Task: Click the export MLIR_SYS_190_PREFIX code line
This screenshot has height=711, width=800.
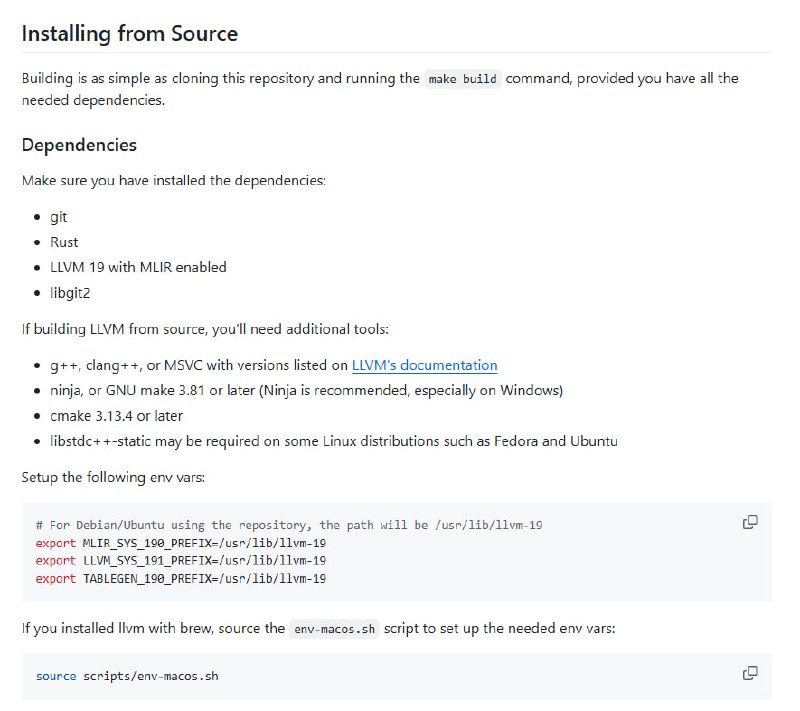Action: click(180, 542)
